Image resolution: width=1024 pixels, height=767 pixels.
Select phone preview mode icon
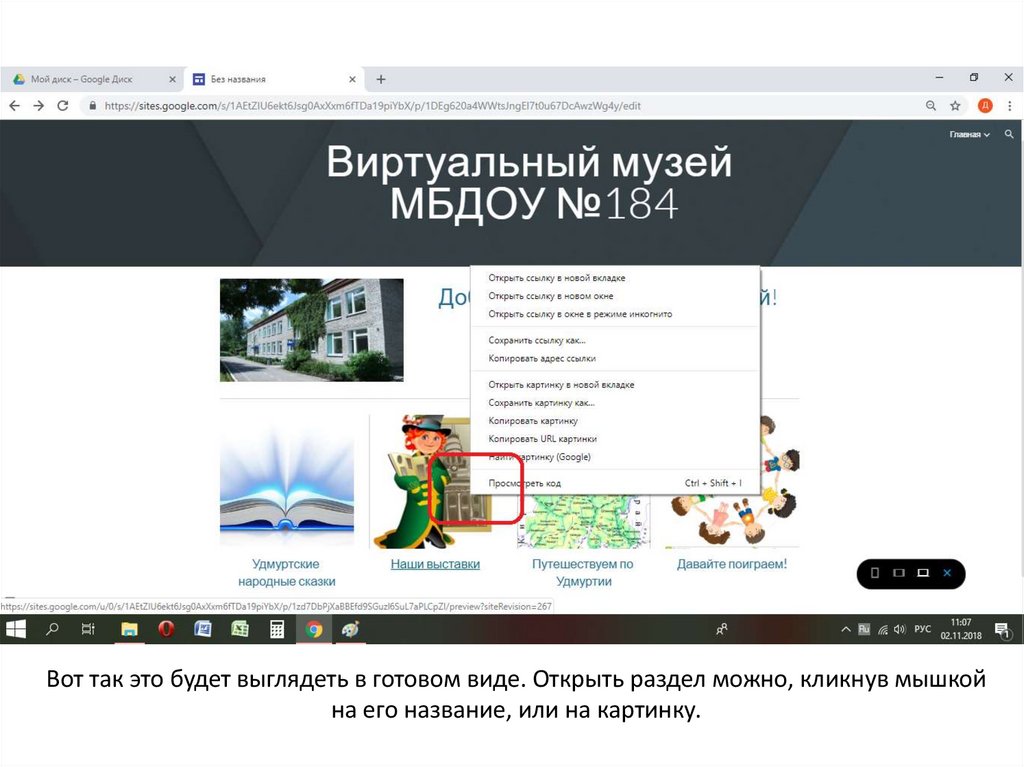tap(874, 573)
